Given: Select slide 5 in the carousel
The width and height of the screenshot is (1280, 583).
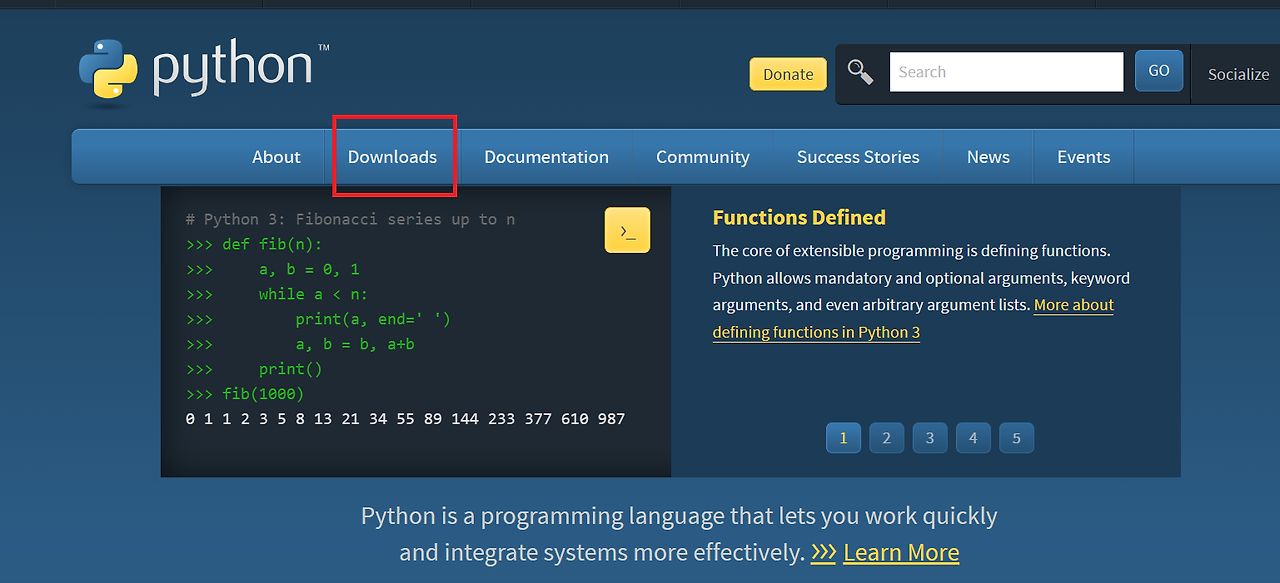Looking at the screenshot, I should [x=1016, y=438].
